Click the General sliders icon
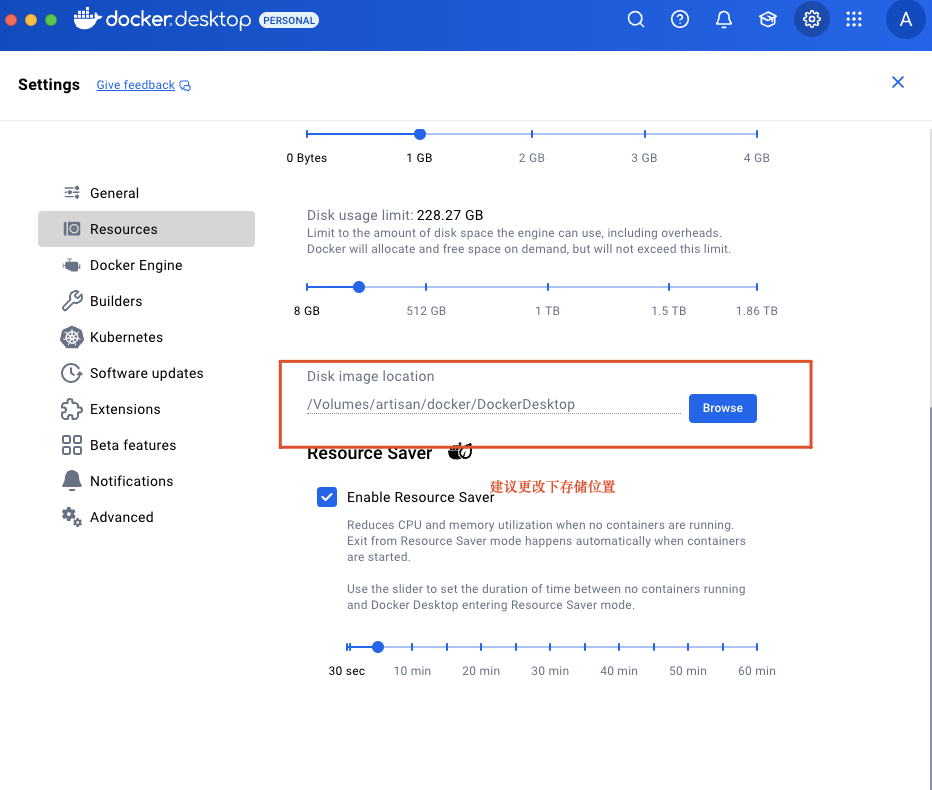This screenshot has height=790, width=932. 72,193
